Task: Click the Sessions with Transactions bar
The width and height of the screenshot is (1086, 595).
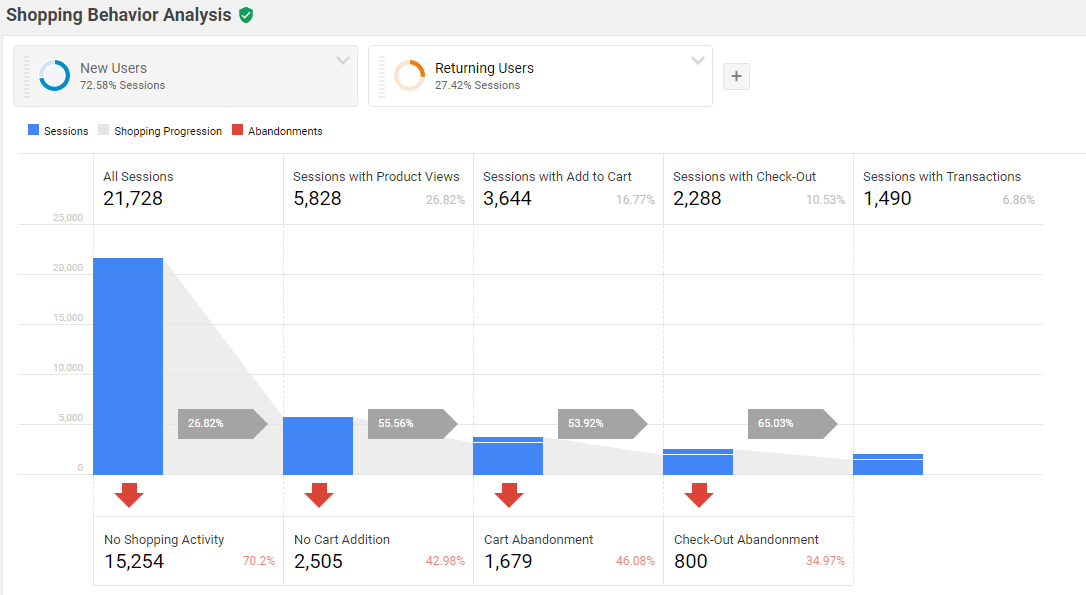Action: coord(888,464)
